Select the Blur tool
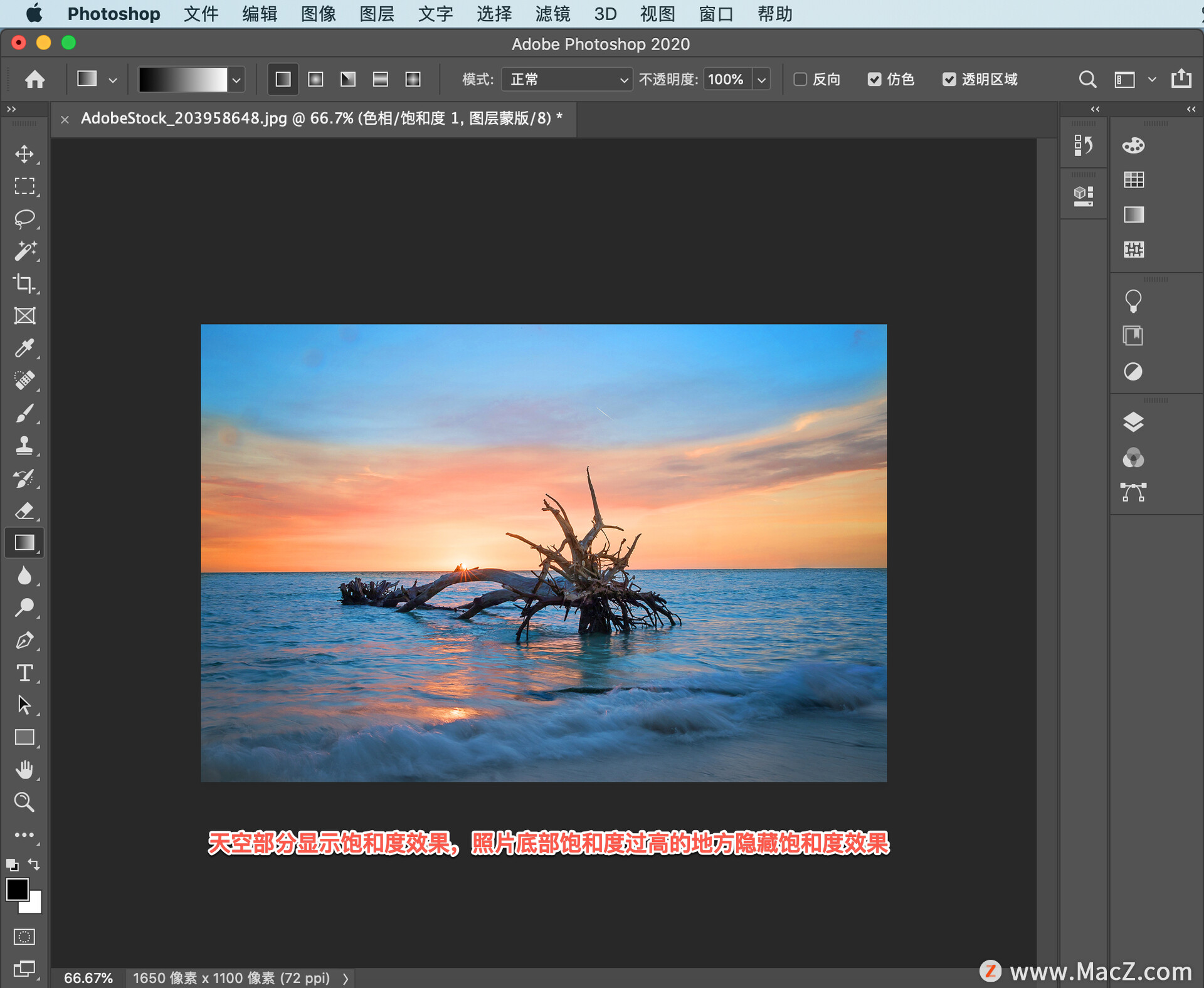 pos(24,575)
